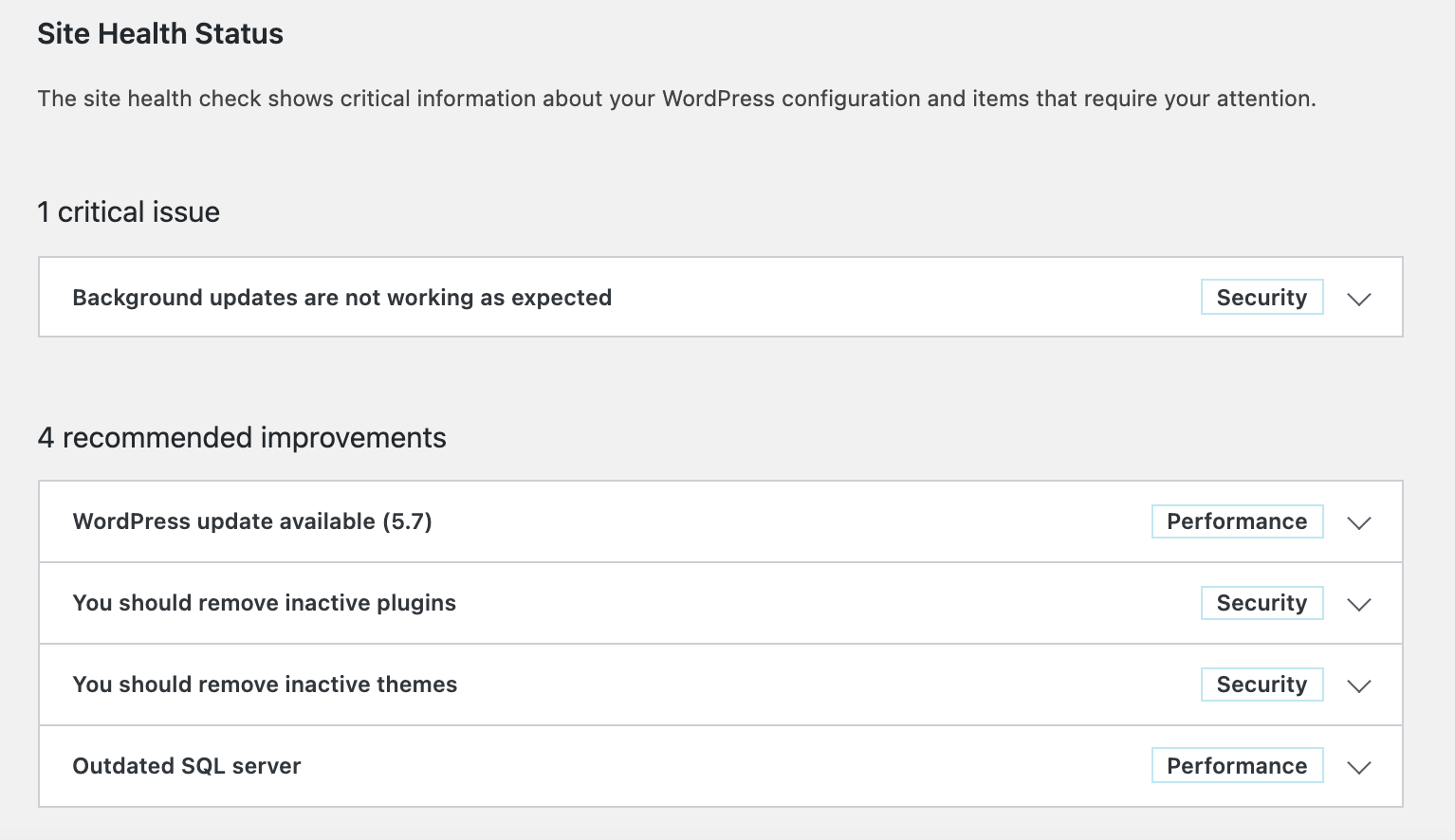Click 'You should remove inactive plugins' title
This screenshot has width=1455, height=840.
pyautogui.click(x=264, y=603)
